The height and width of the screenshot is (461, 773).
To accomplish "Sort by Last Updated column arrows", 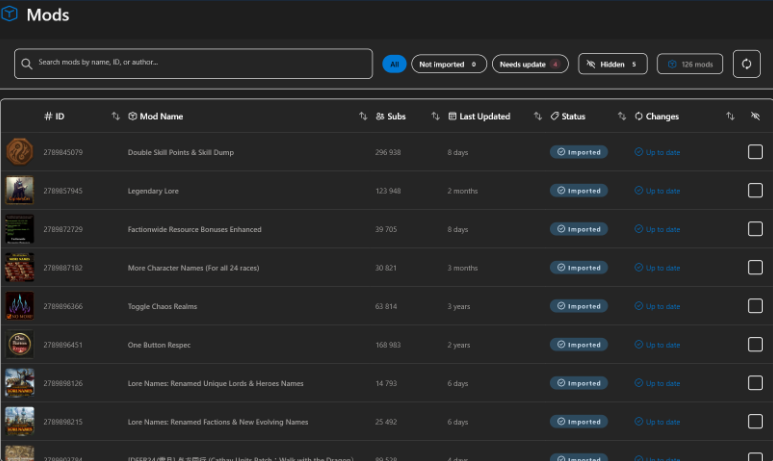I will tap(537, 116).
